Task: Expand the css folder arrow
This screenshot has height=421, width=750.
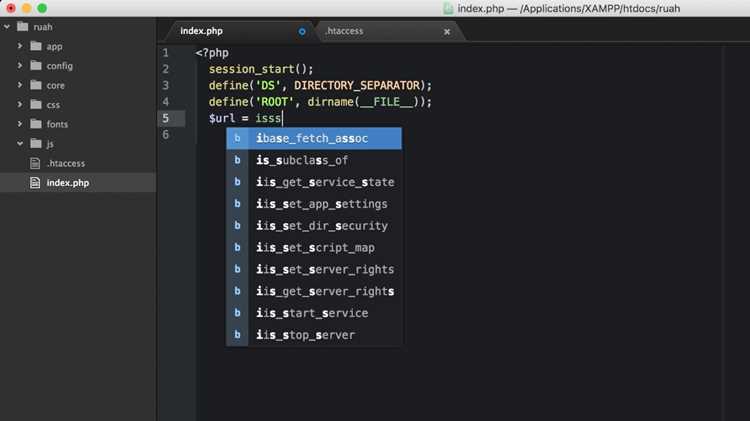Action: 20,104
